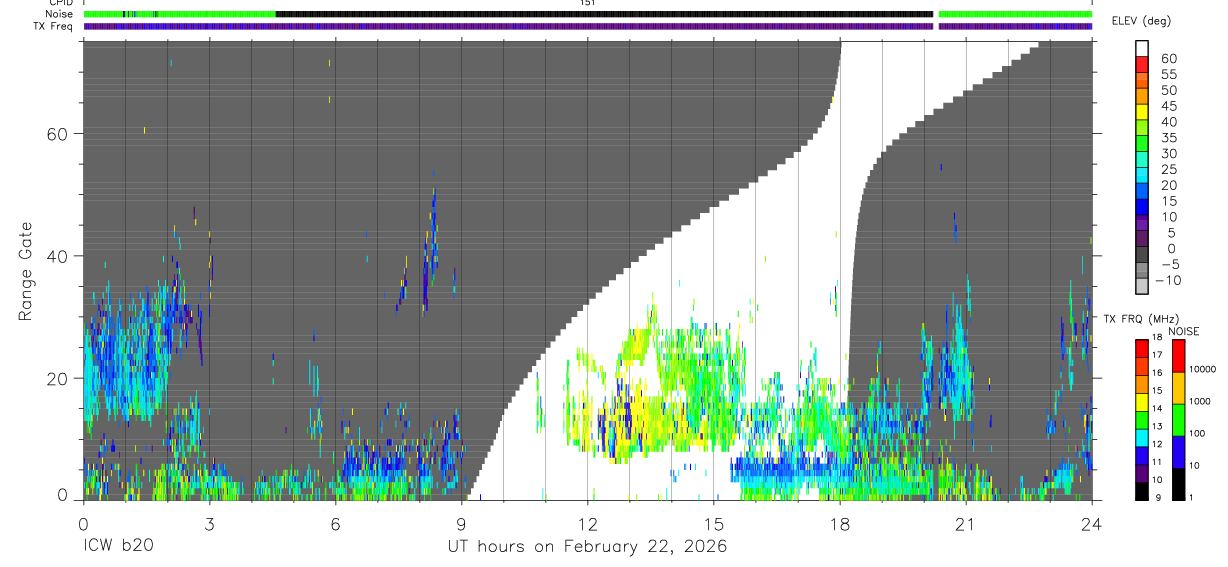1228x567 pixels.
Task: Click the cyan TX FRQ segment for 12-13 MHz
Action: pyautogui.click(x=1141, y=437)
